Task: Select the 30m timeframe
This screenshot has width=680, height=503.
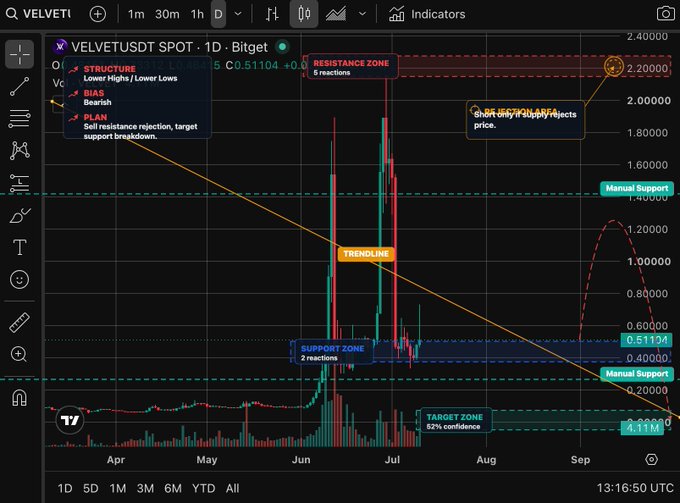Action: point(167,14)
